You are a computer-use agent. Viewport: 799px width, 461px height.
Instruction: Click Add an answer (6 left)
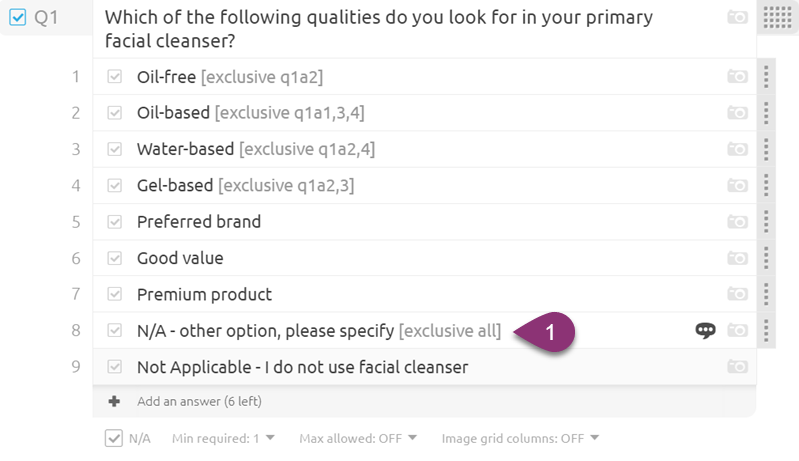tap(199, 401)
